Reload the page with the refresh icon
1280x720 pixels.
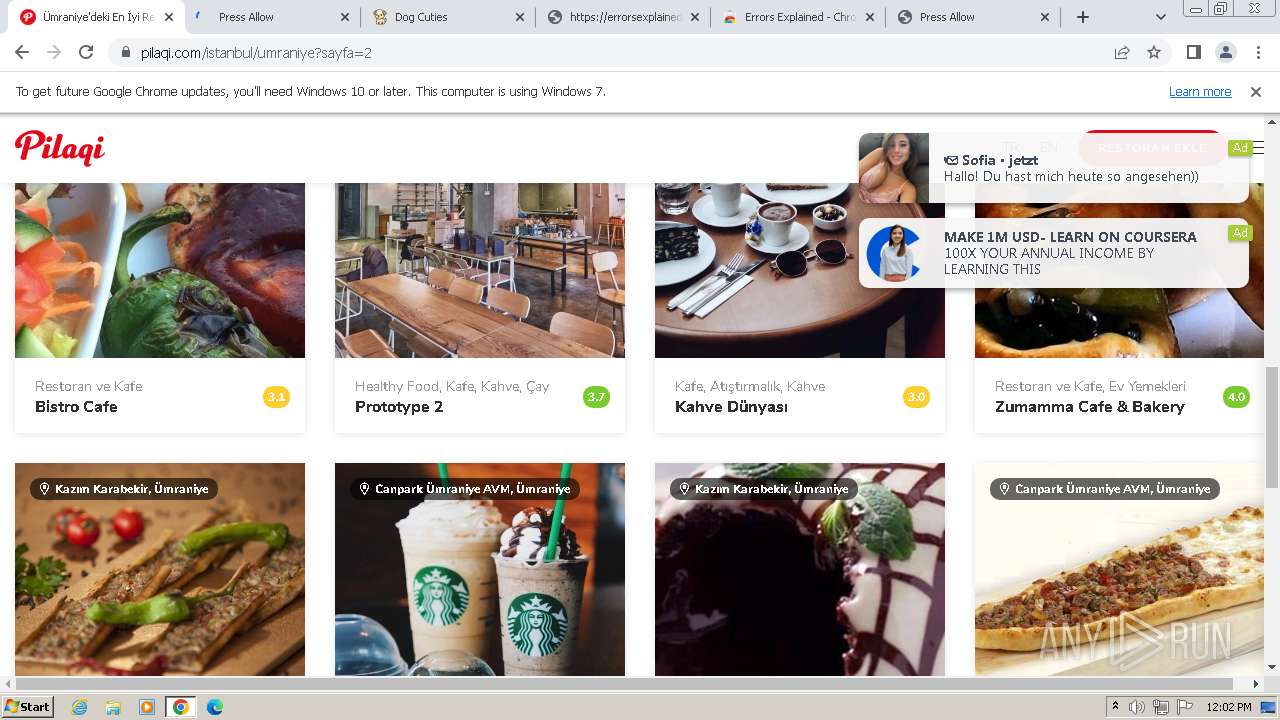pos(86,52)
